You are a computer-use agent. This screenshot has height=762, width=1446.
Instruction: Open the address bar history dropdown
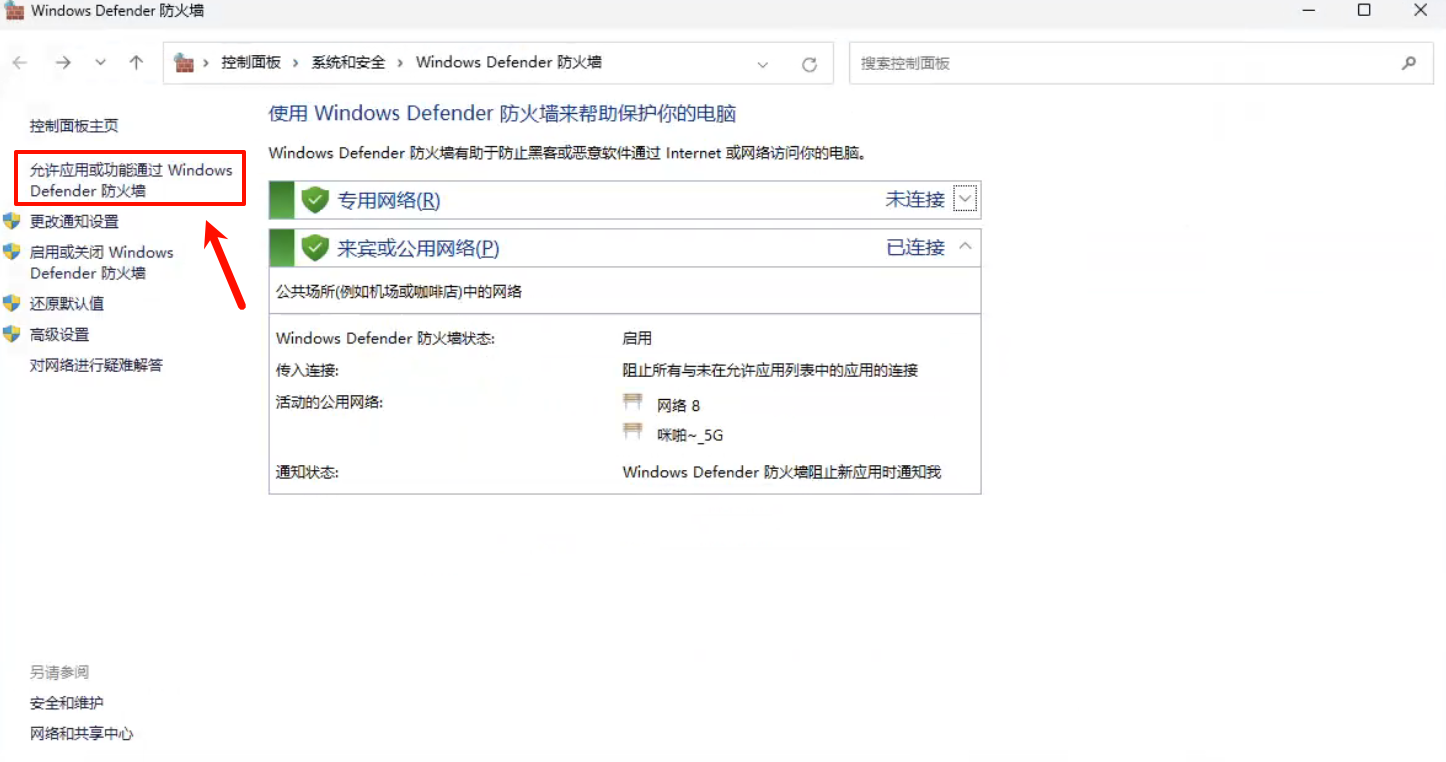(763, 64)
